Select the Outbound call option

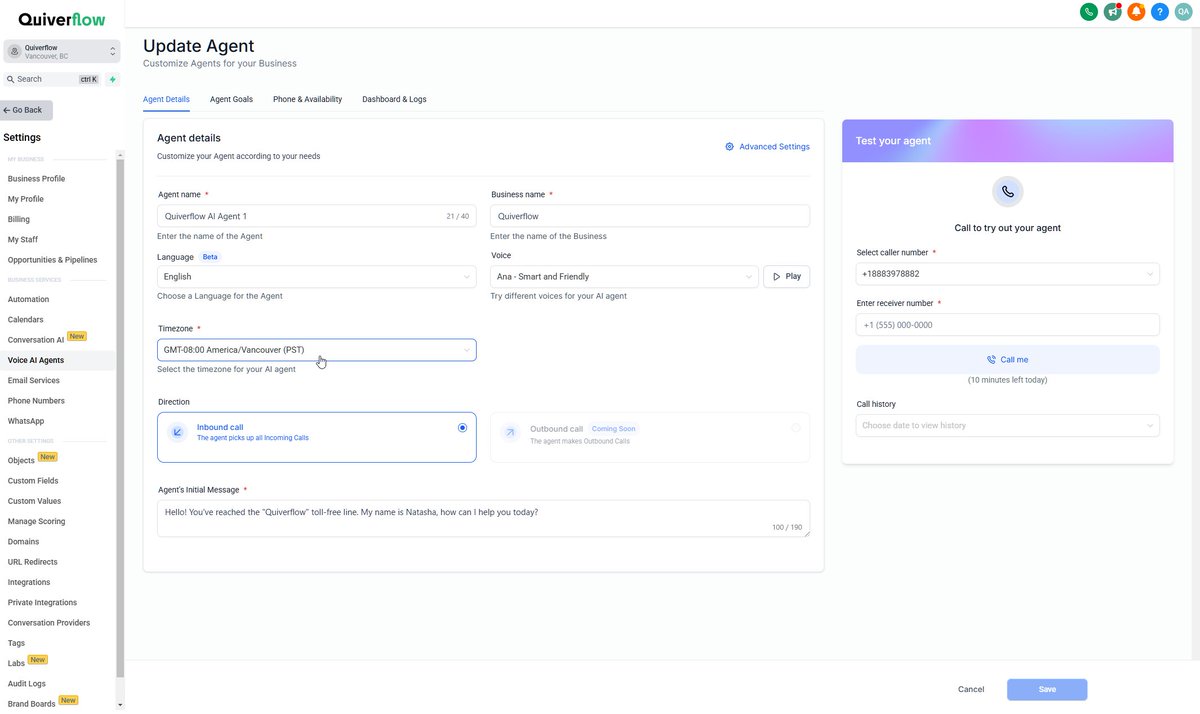[x=648, y=434]
